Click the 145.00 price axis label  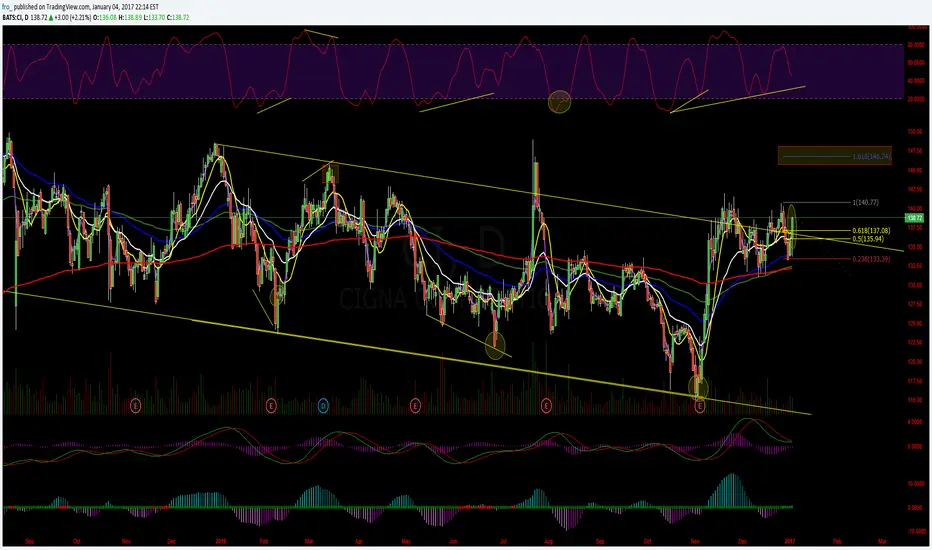pyautogui.click(x=915, y=171)
